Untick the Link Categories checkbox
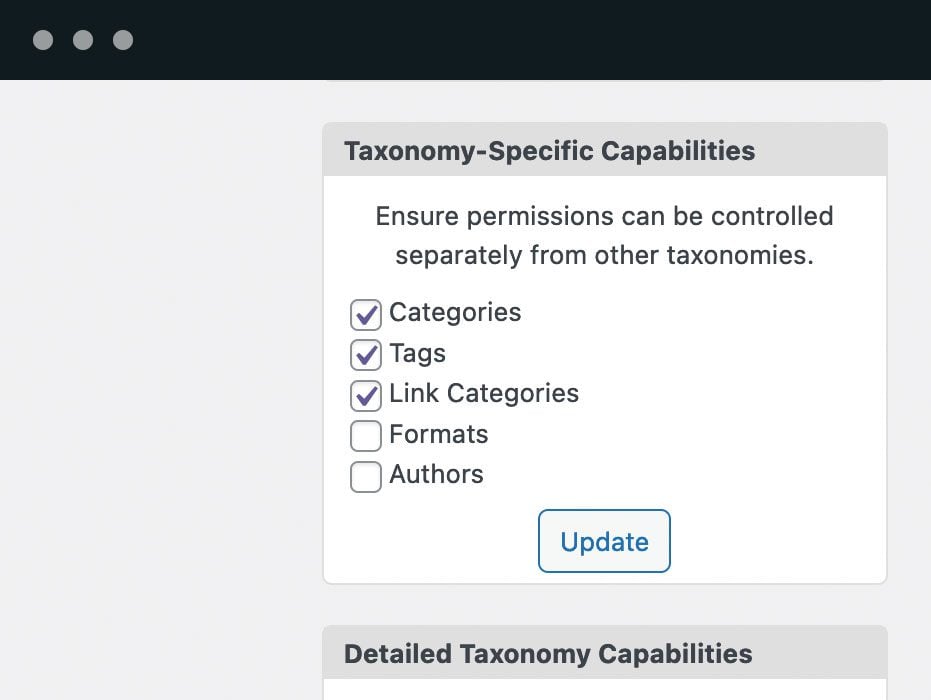Screen dimensions: 931x700 366,395
